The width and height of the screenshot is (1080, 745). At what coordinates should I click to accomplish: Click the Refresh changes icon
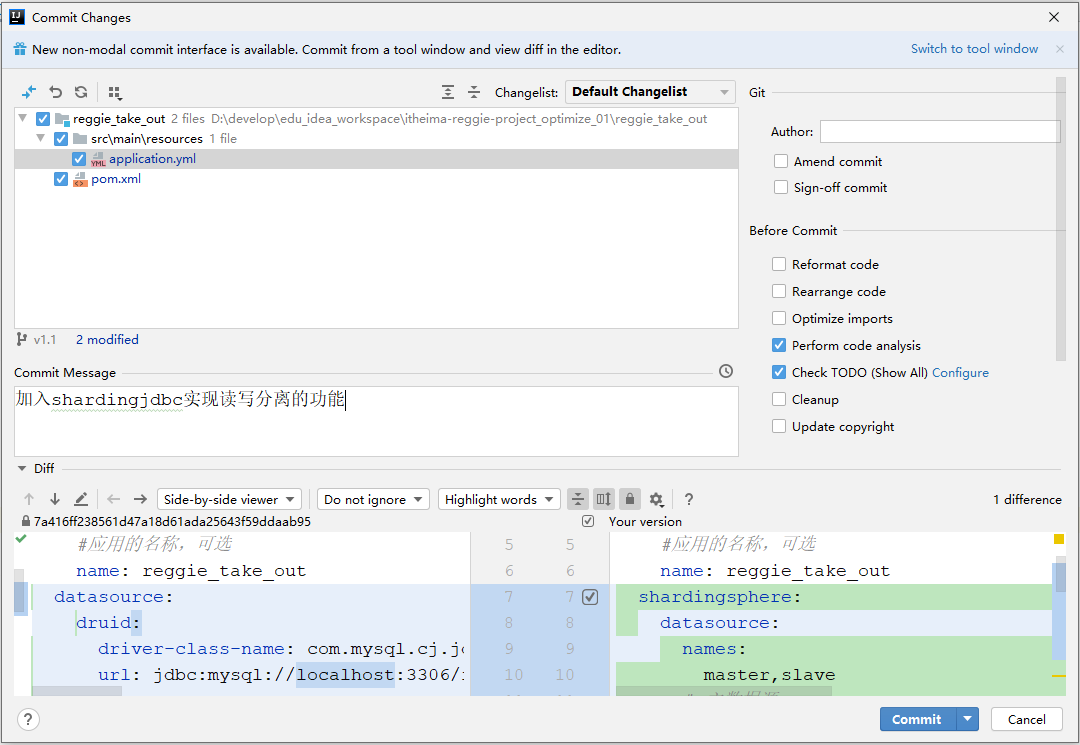[81, 92]
